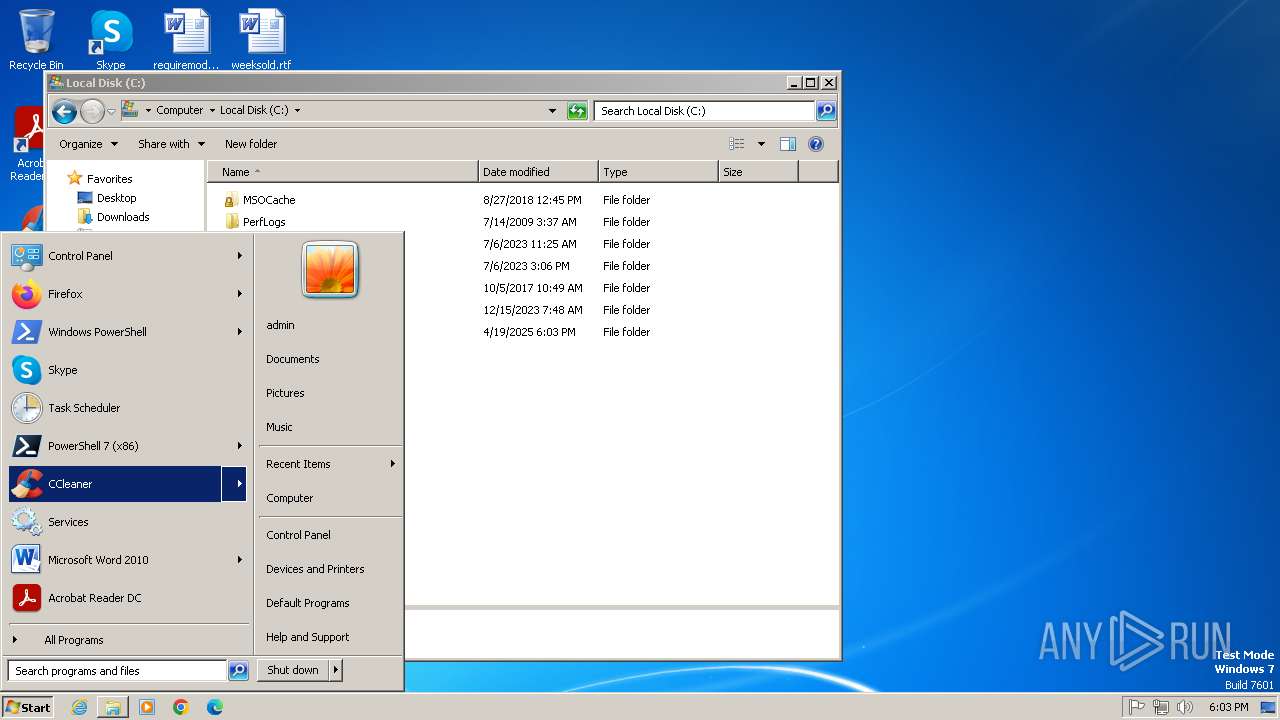Screen dimensions: 1280x720
Task: Open Services from the Start menu
Action: (x=128, y=522)
